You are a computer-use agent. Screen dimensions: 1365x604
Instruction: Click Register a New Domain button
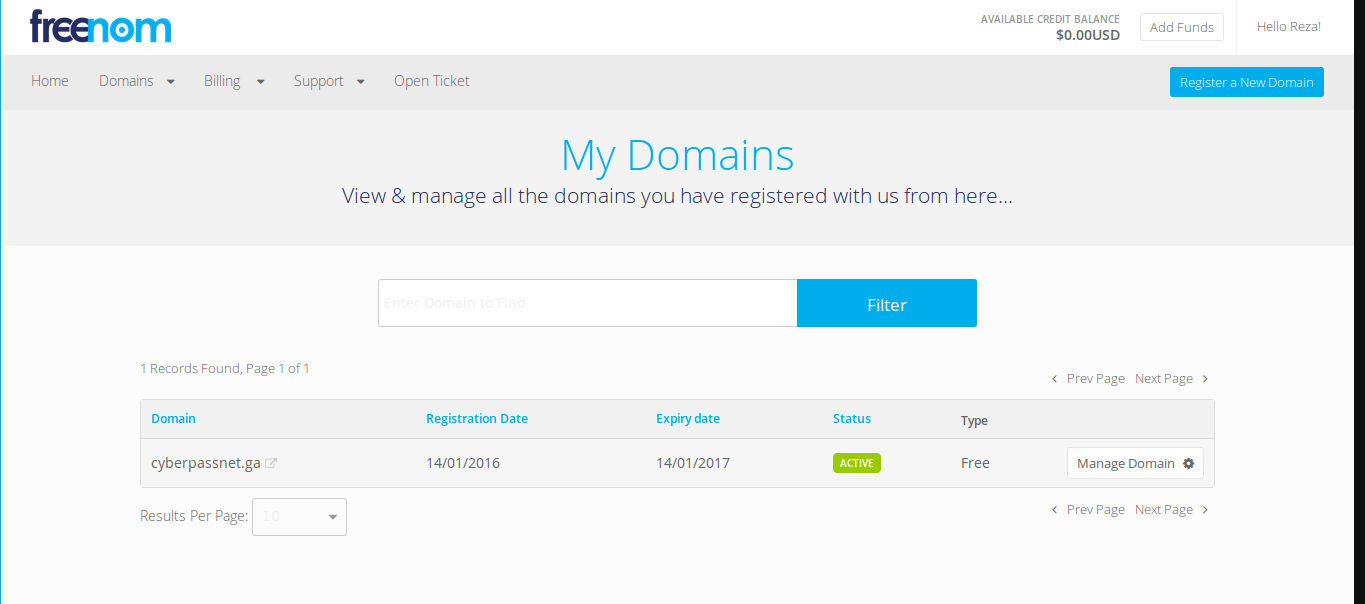coord(1246,82)
